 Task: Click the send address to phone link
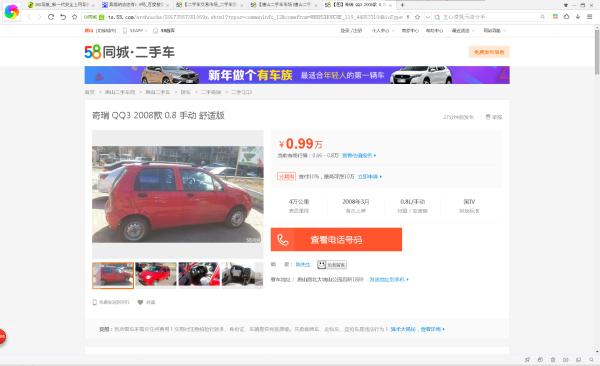389,279
